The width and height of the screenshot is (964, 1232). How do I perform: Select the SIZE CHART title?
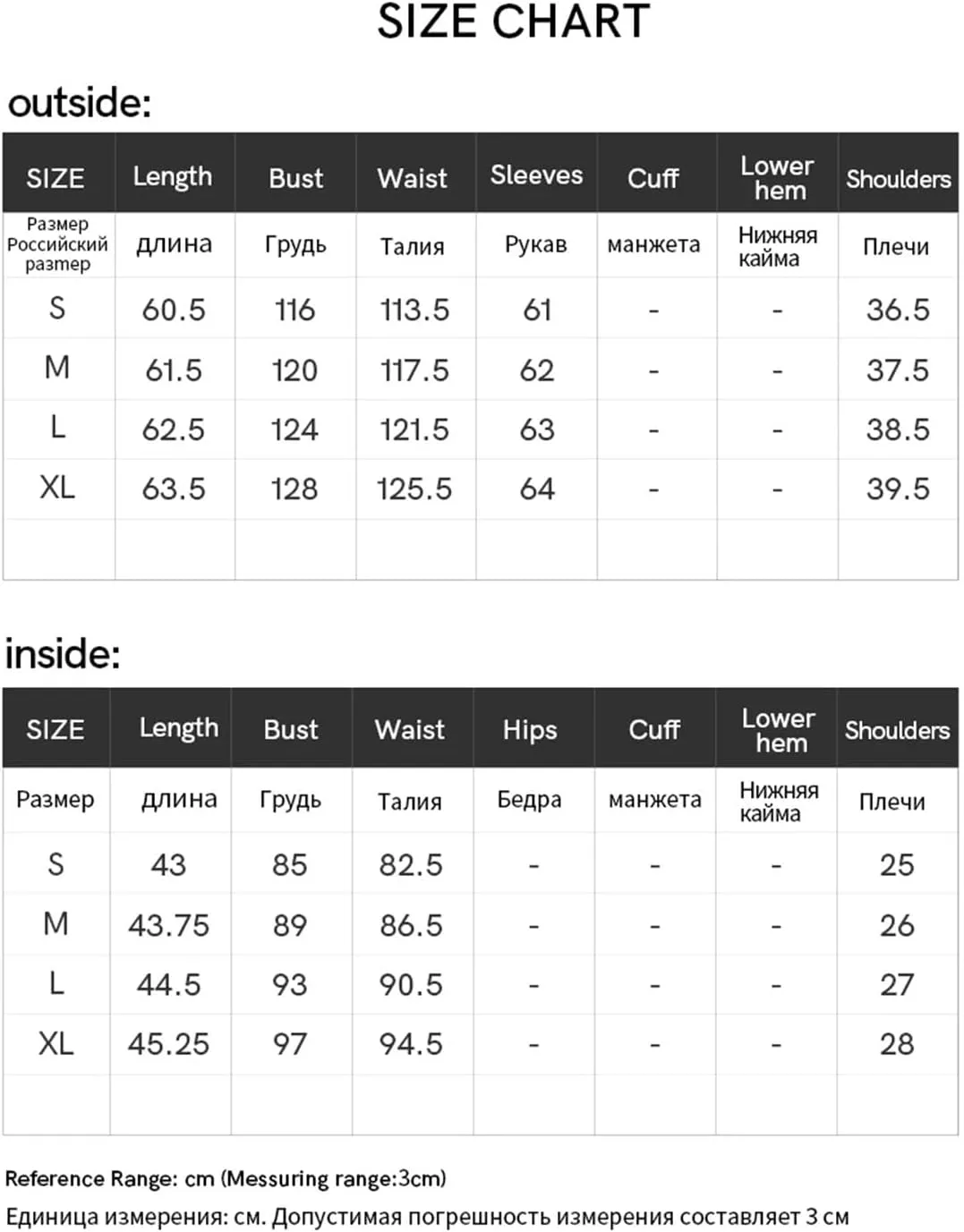514,21
